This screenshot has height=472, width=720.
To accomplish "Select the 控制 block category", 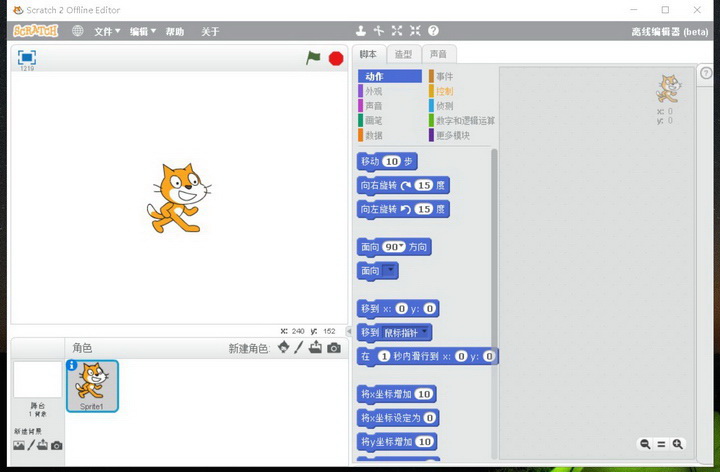I will pyautogui.click(x=443, y=91).
